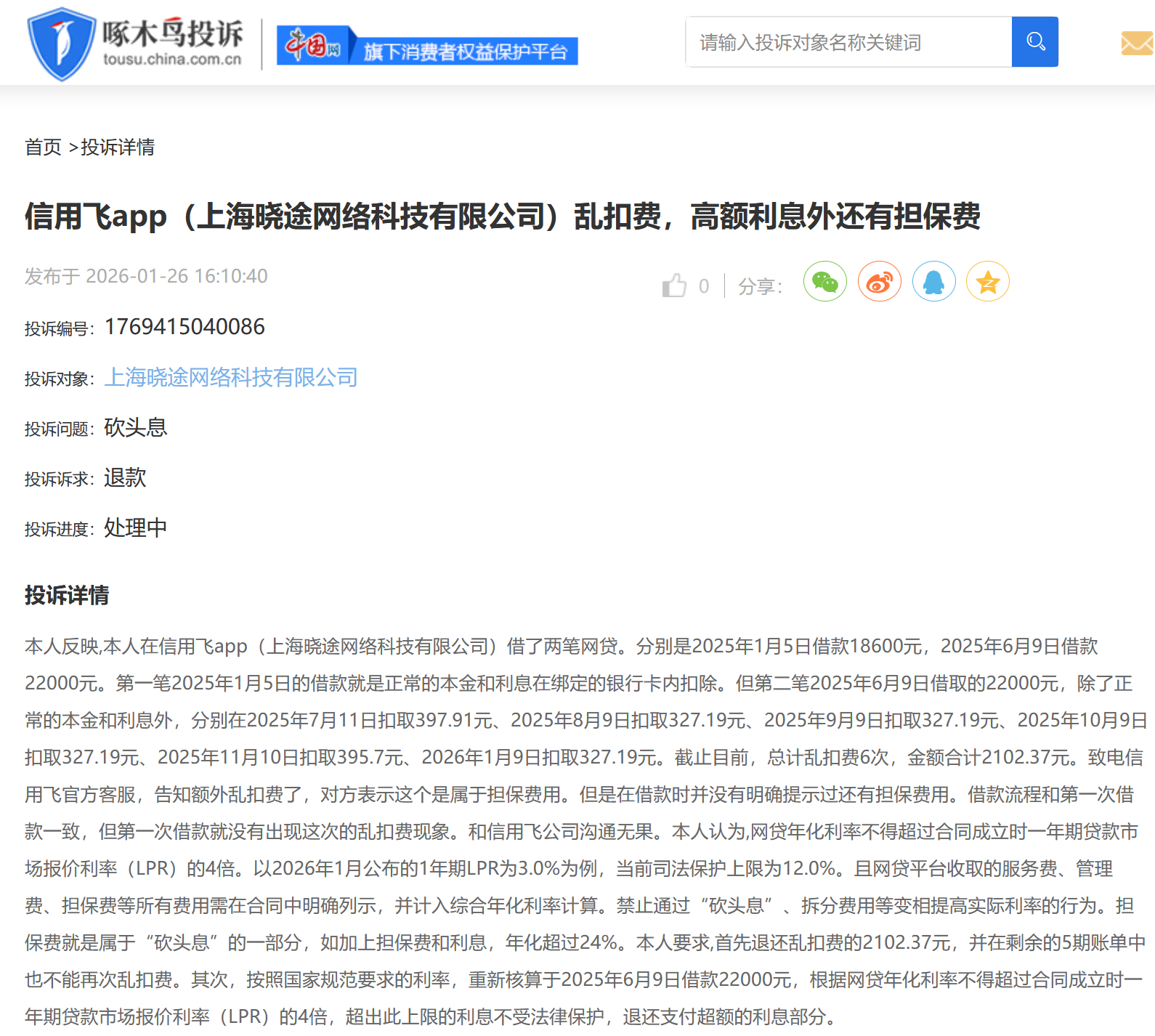This screenshot has width=1155, height=1036.
Task: Click the 啄木鸟投诉 site name text
Action: pyautogui.click(x=172, y=33)
